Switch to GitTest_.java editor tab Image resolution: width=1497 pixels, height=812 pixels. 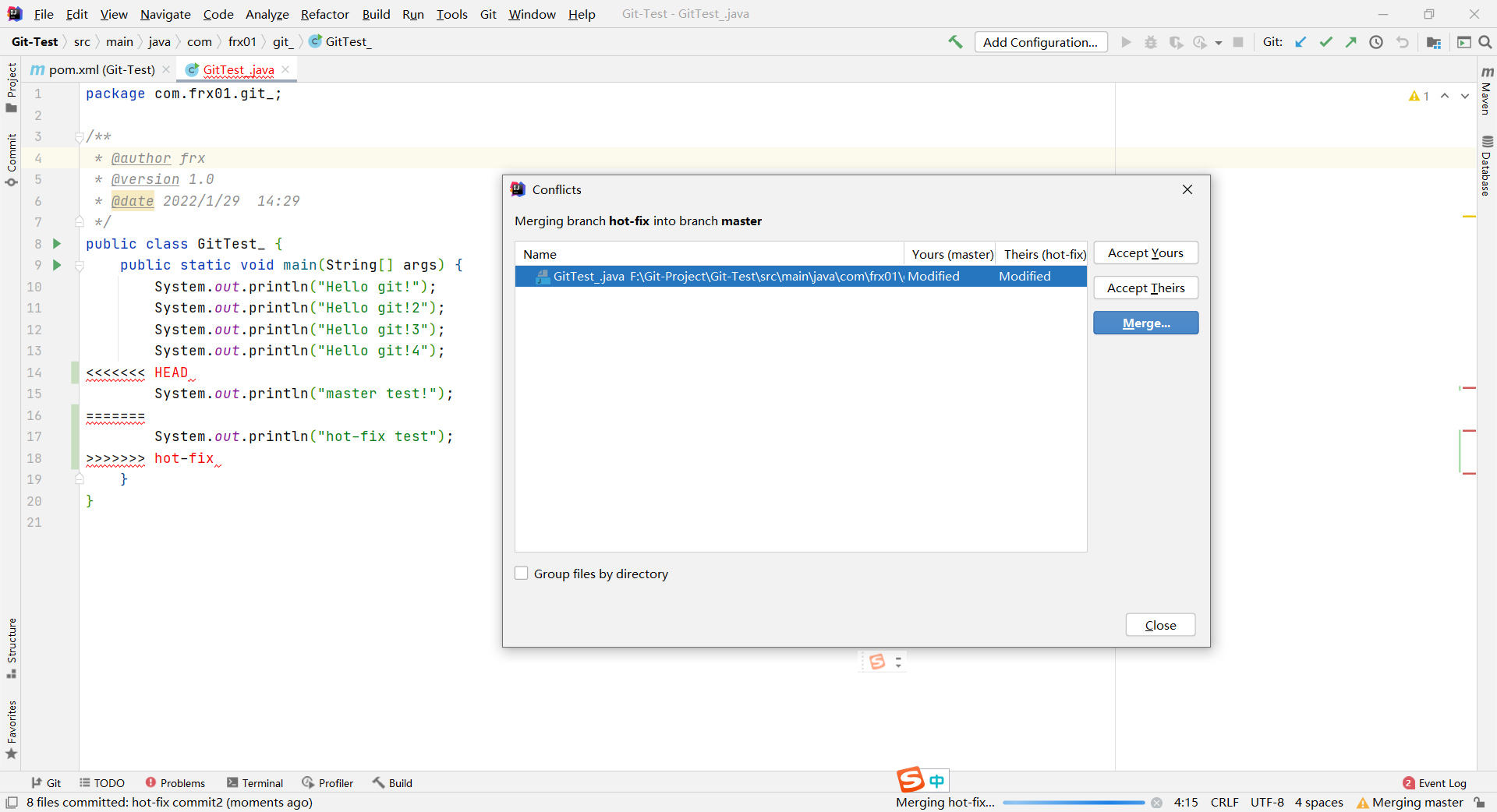point(239,69)
